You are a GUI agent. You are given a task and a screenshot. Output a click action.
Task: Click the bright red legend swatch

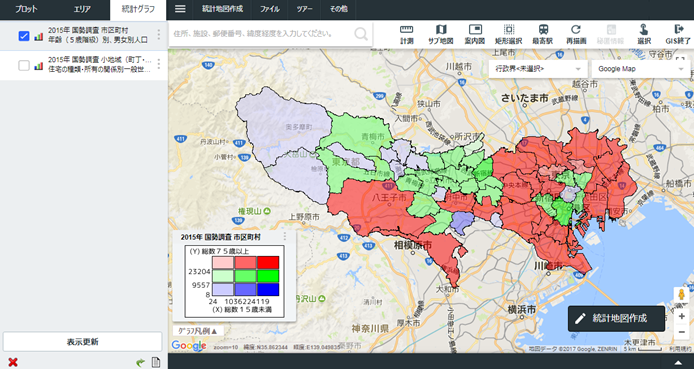click(x=268, y=262)
